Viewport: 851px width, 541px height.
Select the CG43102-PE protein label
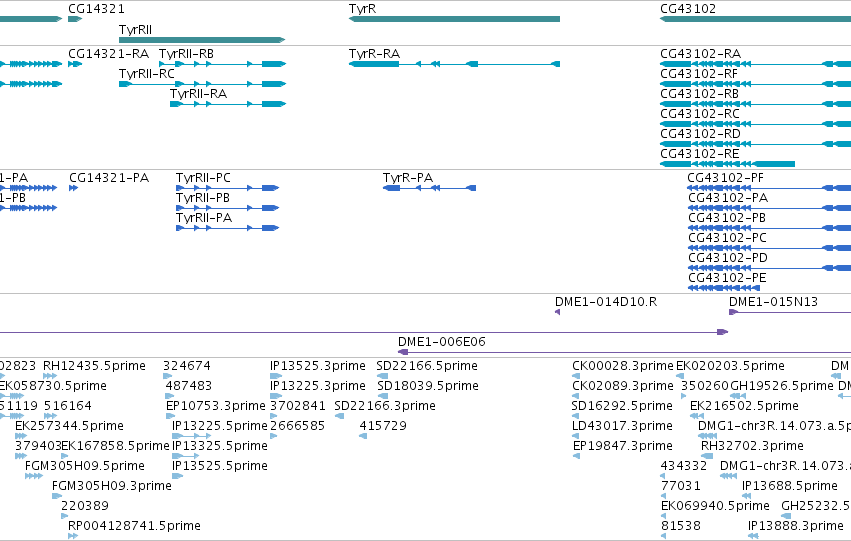727,278
